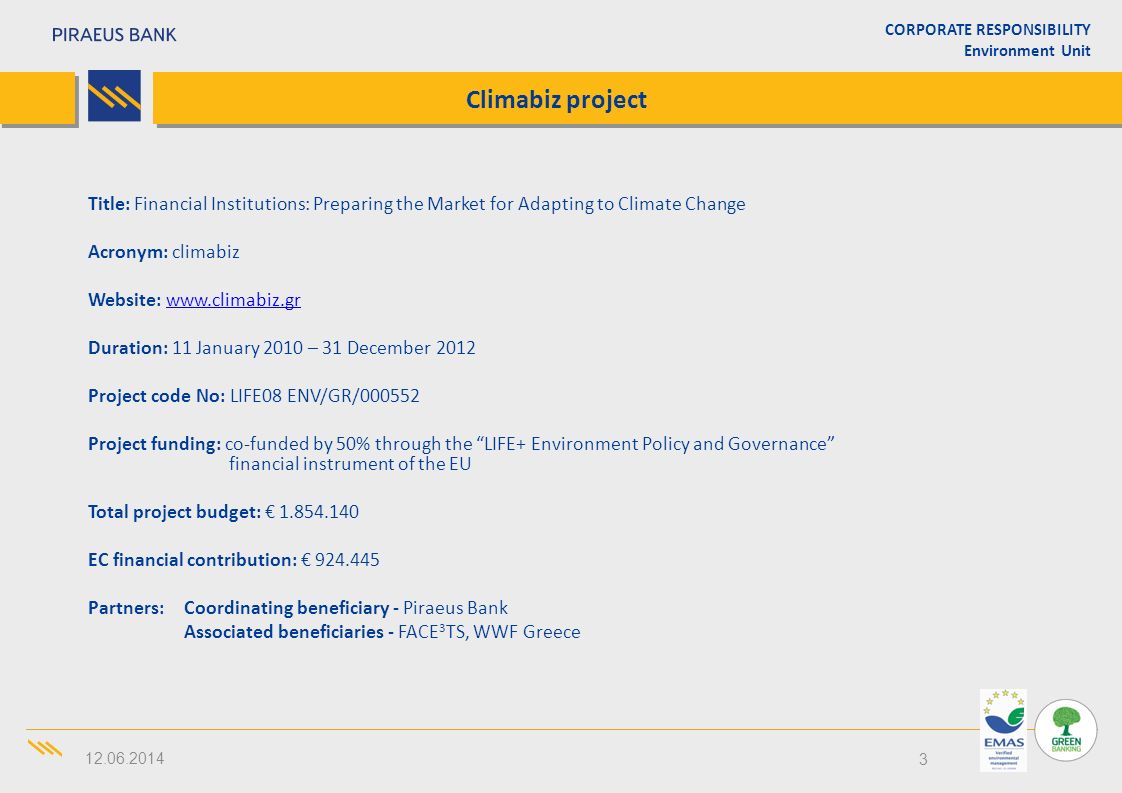Select project code 'LIFE08 ENV/GR/000552'
The width and height of the screenshot is (1122, 793).
pos(325,396)
